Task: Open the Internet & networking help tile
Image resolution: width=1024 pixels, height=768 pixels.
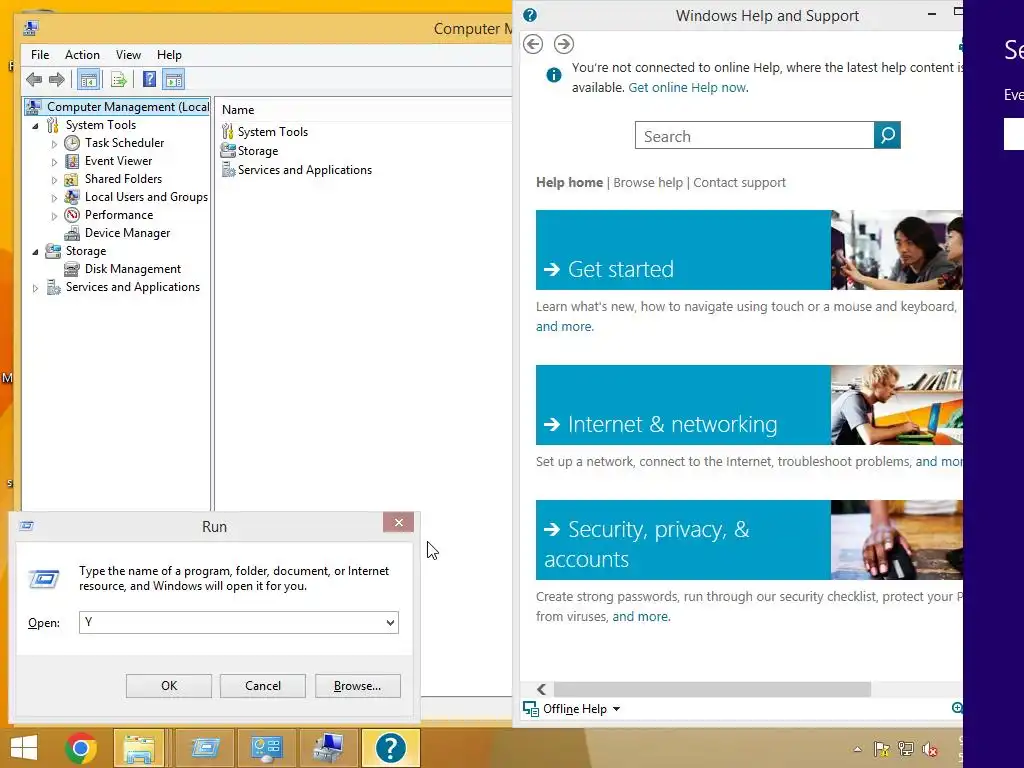Action: pyautogui.click(x=749, y=405)
